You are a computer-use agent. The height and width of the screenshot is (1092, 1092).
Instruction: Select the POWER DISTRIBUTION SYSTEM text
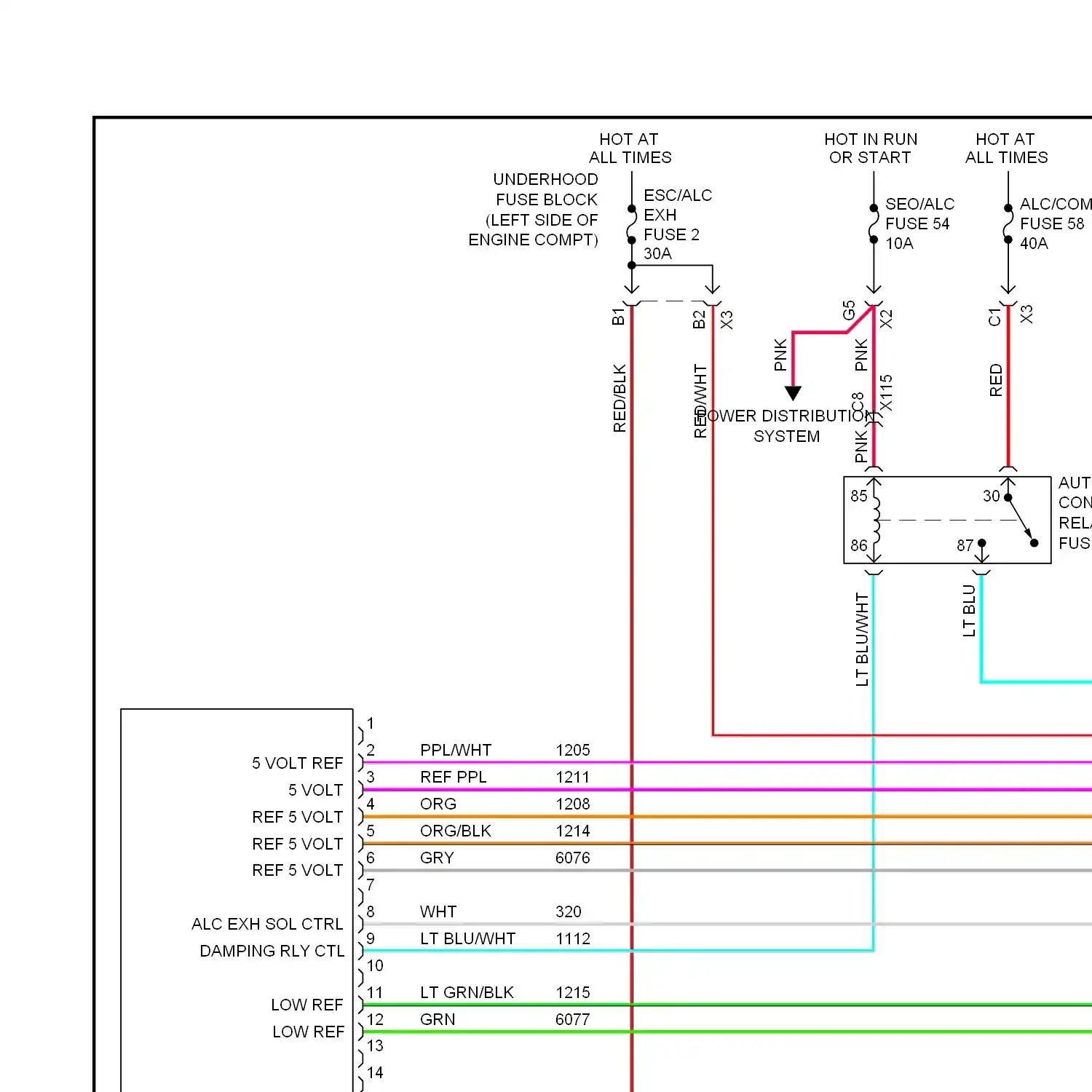coord(787,426)
